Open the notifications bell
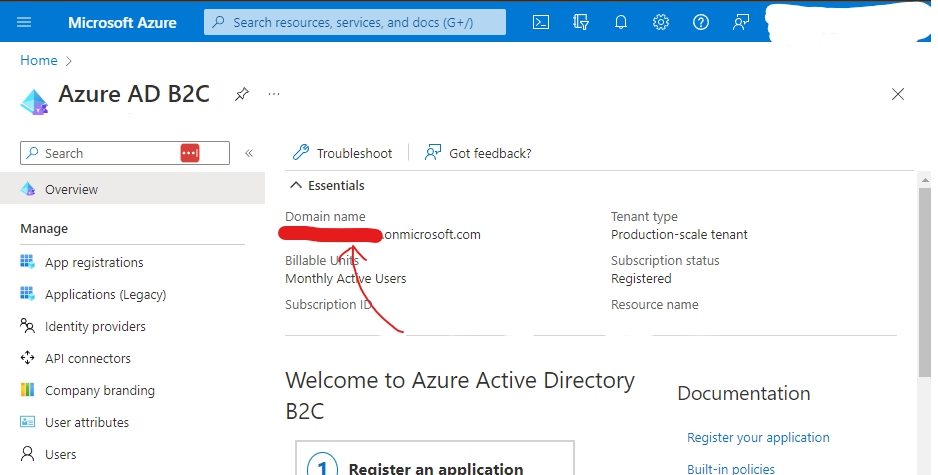Viewport: 938px width, 475px height. [x=621, y=22]
